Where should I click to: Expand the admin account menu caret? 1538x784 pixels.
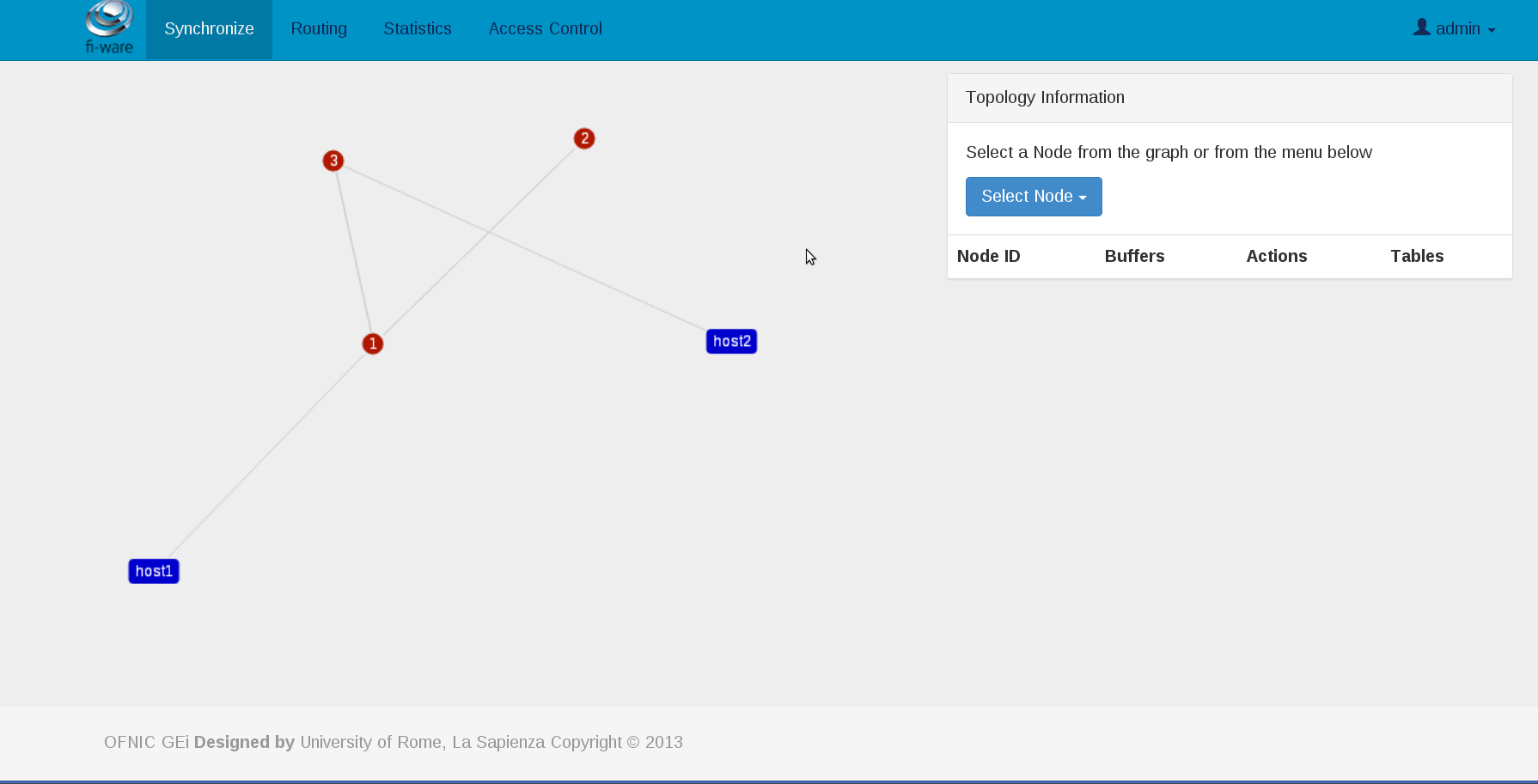tap(1492, 30)
